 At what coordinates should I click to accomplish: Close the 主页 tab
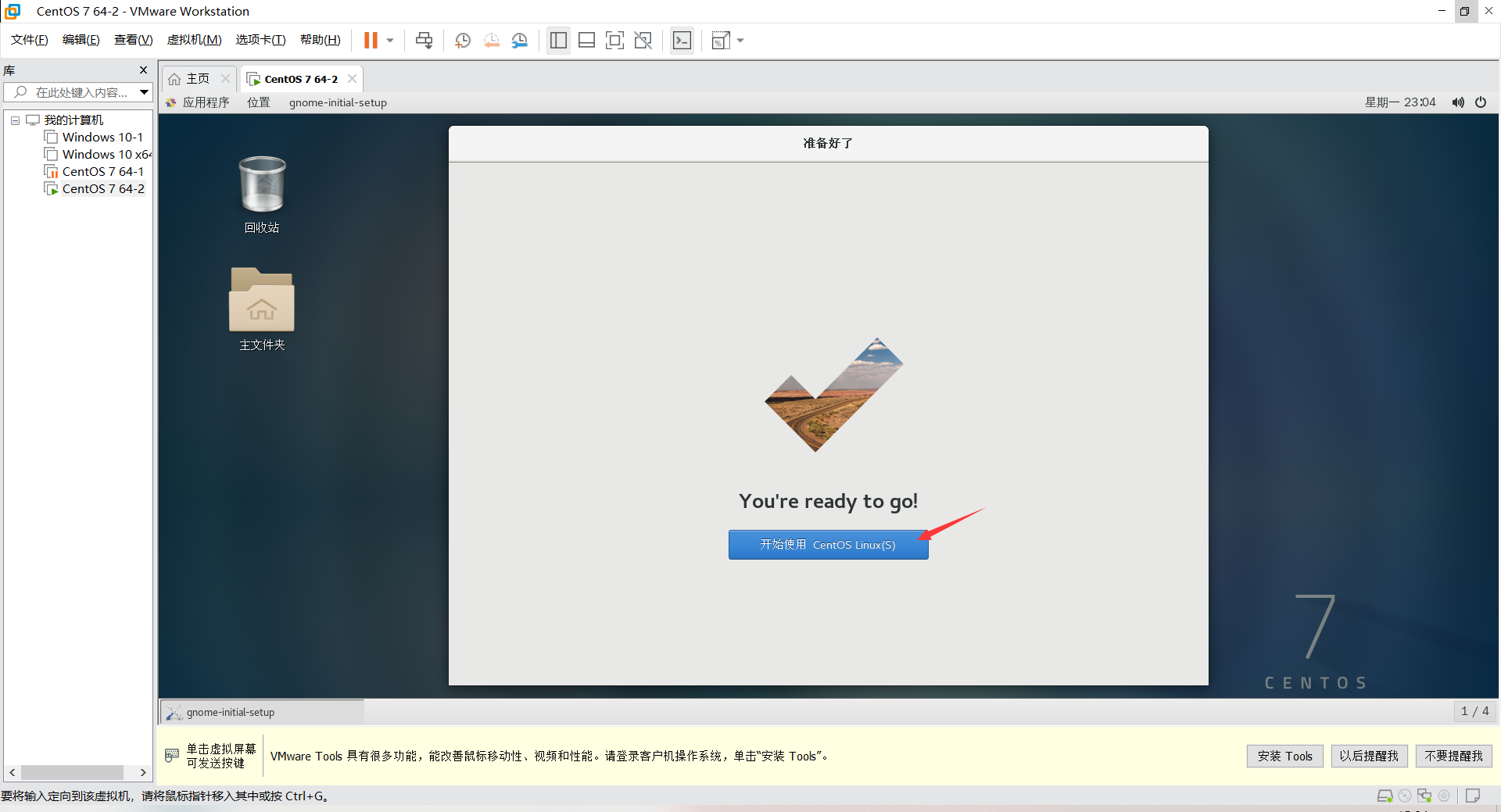pyautogui.click(x=225, y=79)
